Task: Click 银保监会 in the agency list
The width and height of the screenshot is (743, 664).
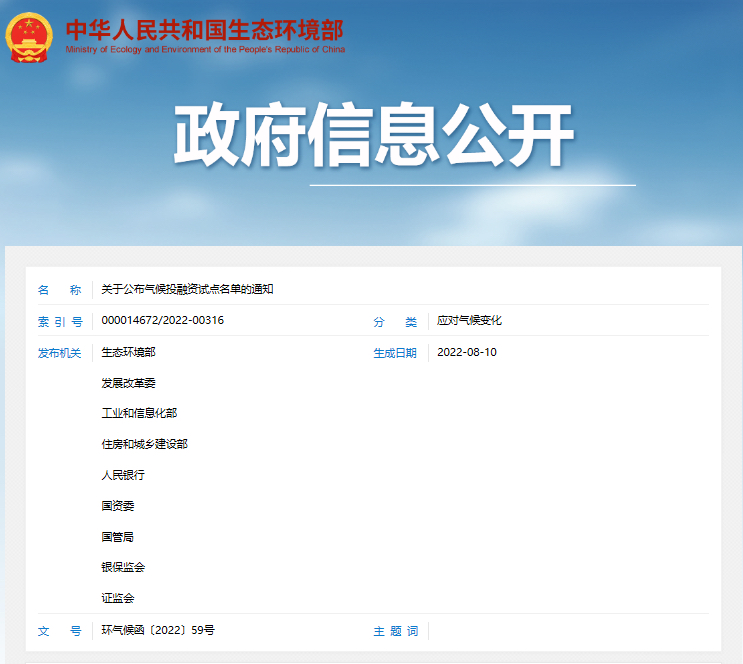Action: tap(122, 567)
